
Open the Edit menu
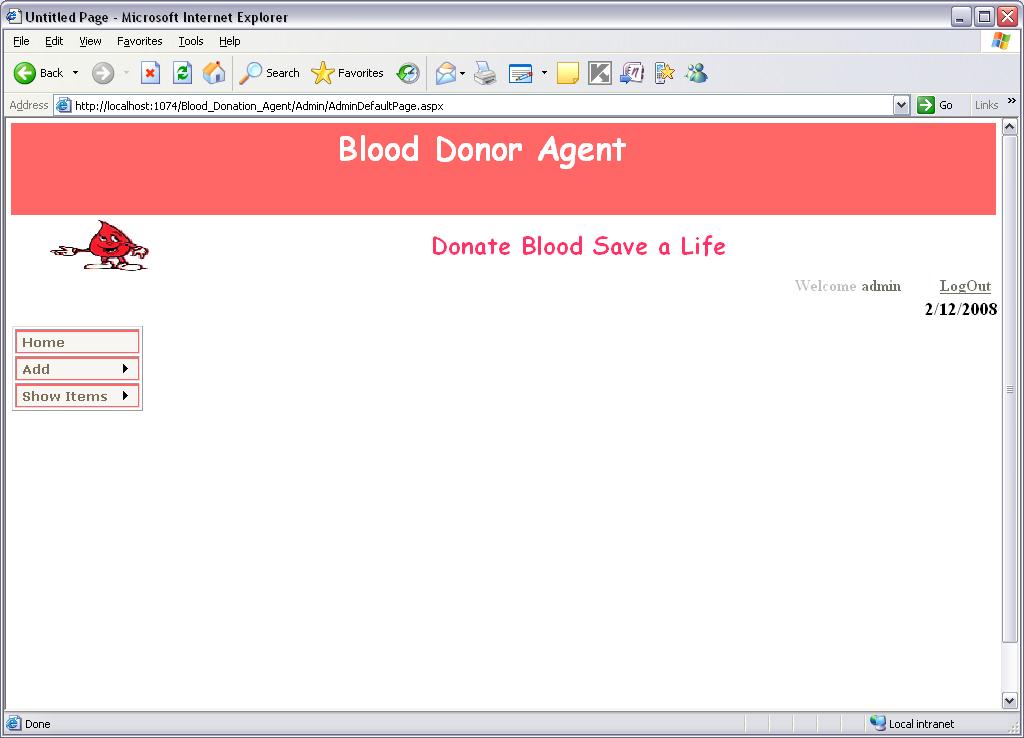[x=54, y=41]
